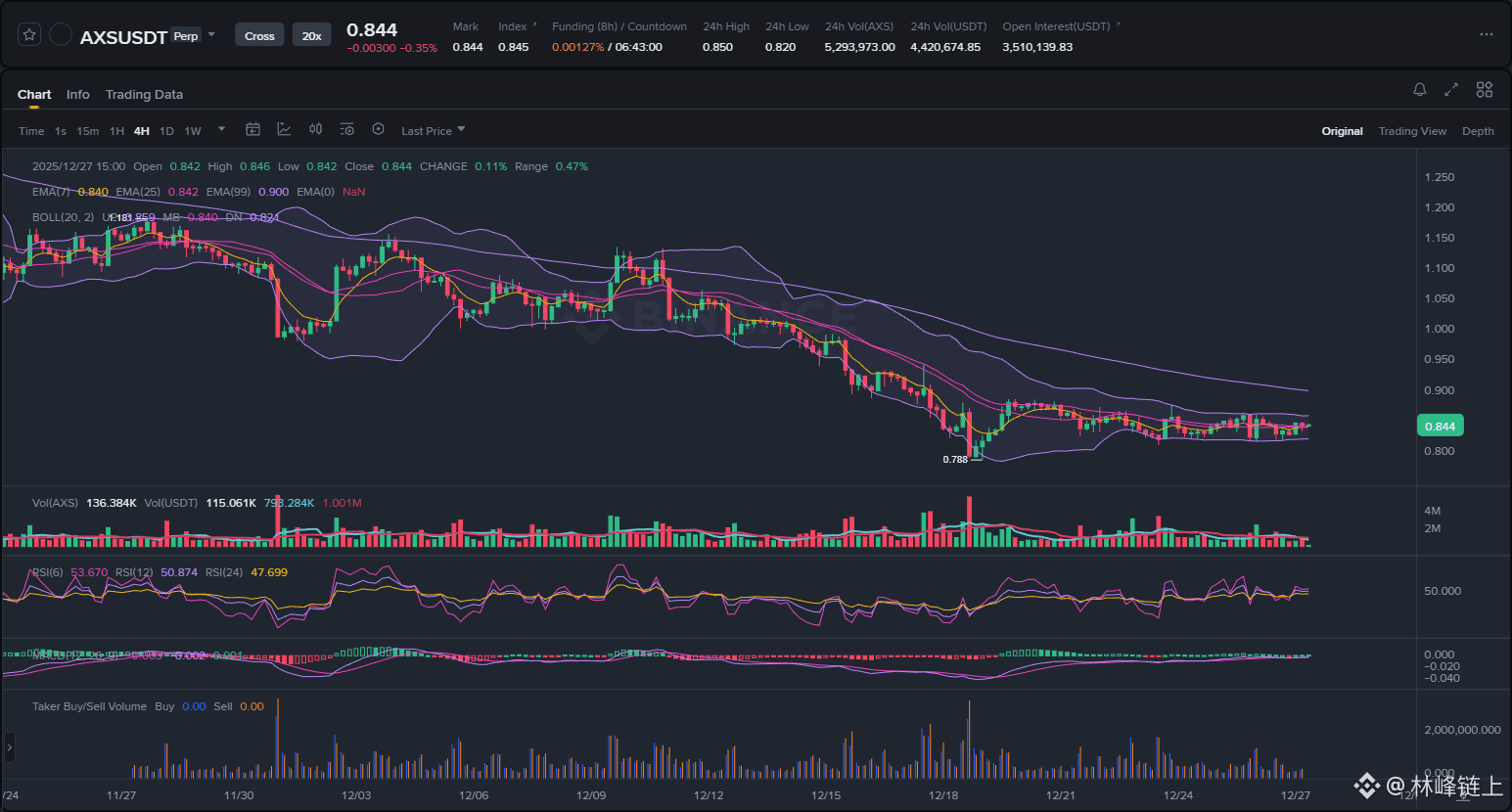Screen dimensions: 1512x812
Task: Select the 1D timeframe
Action: click(x=166, y=130)
